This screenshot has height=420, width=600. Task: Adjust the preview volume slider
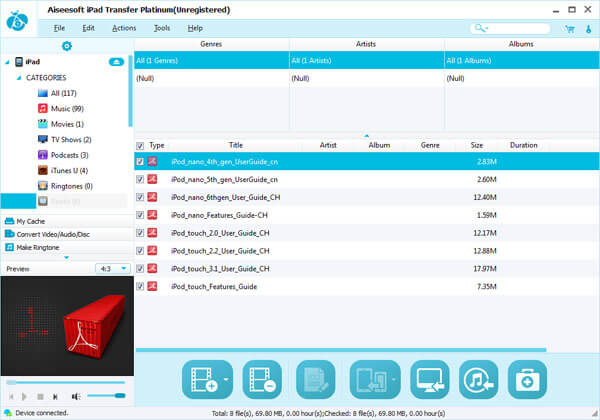[x=106, y=396]
